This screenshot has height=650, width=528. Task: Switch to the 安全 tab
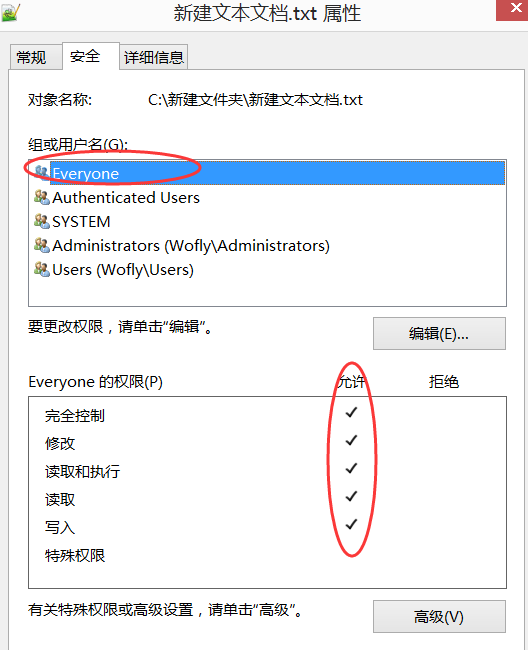point(85,56)
